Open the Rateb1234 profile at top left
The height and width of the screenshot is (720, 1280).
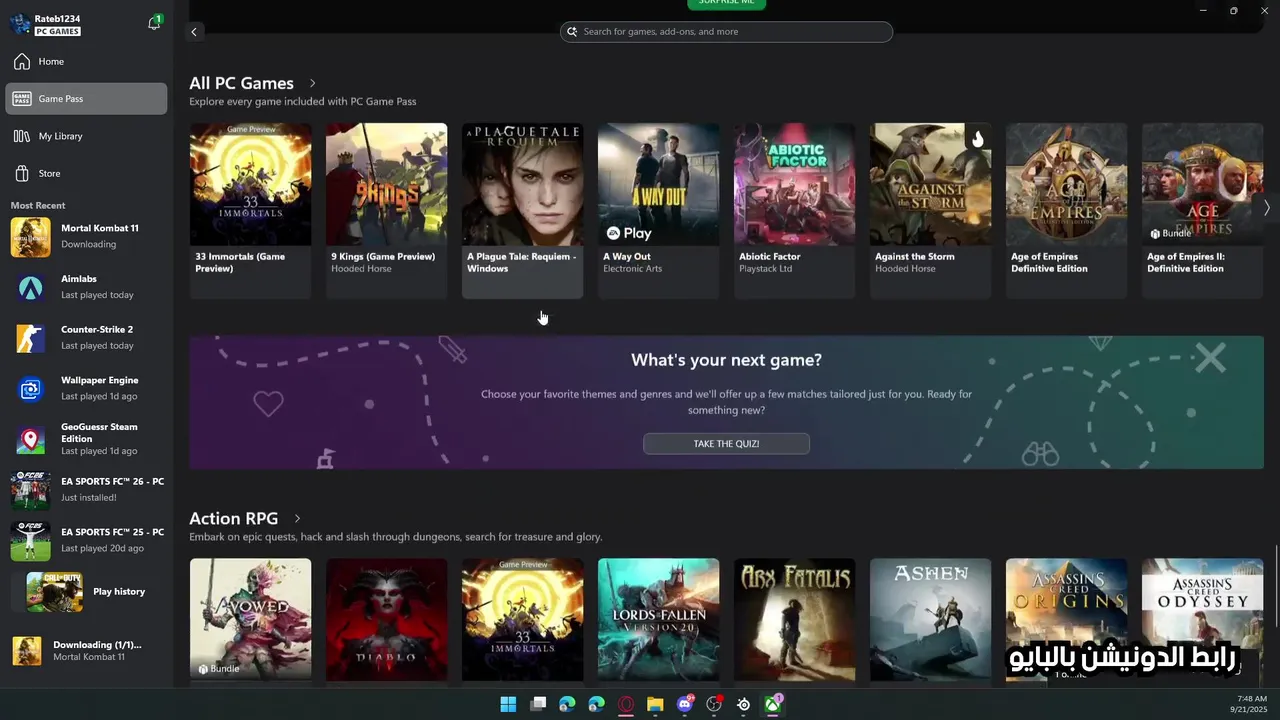tap(46, 25)
